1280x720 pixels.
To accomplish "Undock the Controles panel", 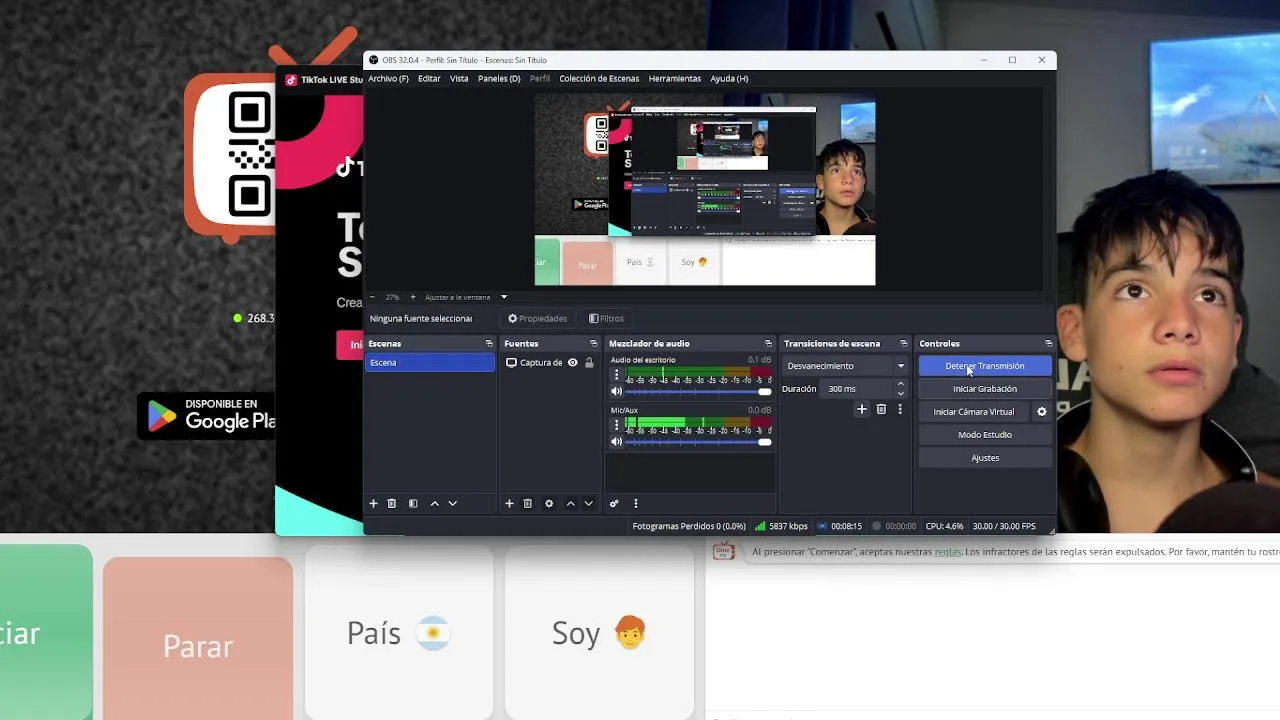I will 1048,344.
